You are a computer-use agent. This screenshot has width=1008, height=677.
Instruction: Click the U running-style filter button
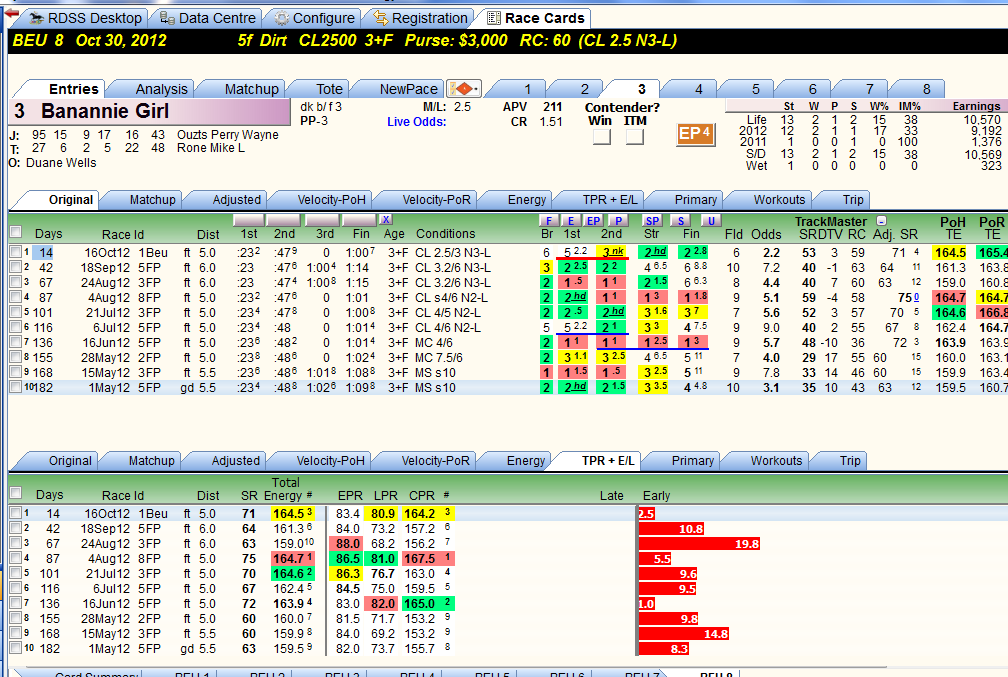click(x=710, y=221)
